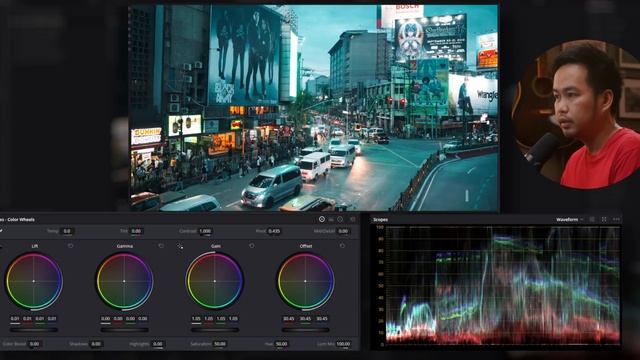
Task: Select the white point picker beside Gain
Action: [180, 247]
